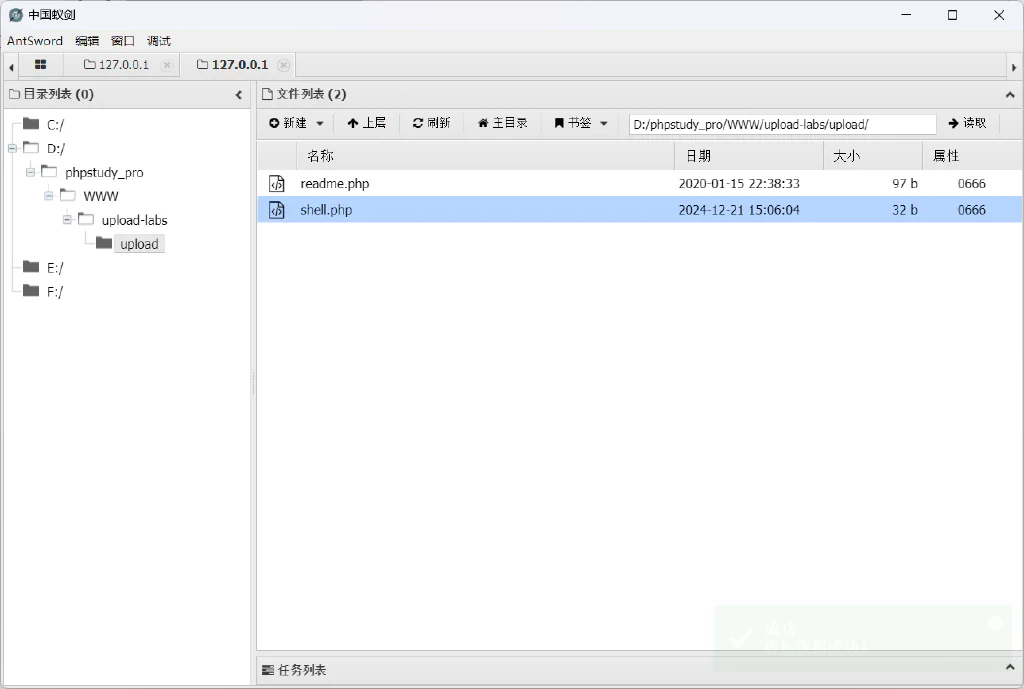Image resolution: width=1024 pixels, height=689 pixels.
Task: Select the C:/ drive folder icon
Action: tap(31, 123)
